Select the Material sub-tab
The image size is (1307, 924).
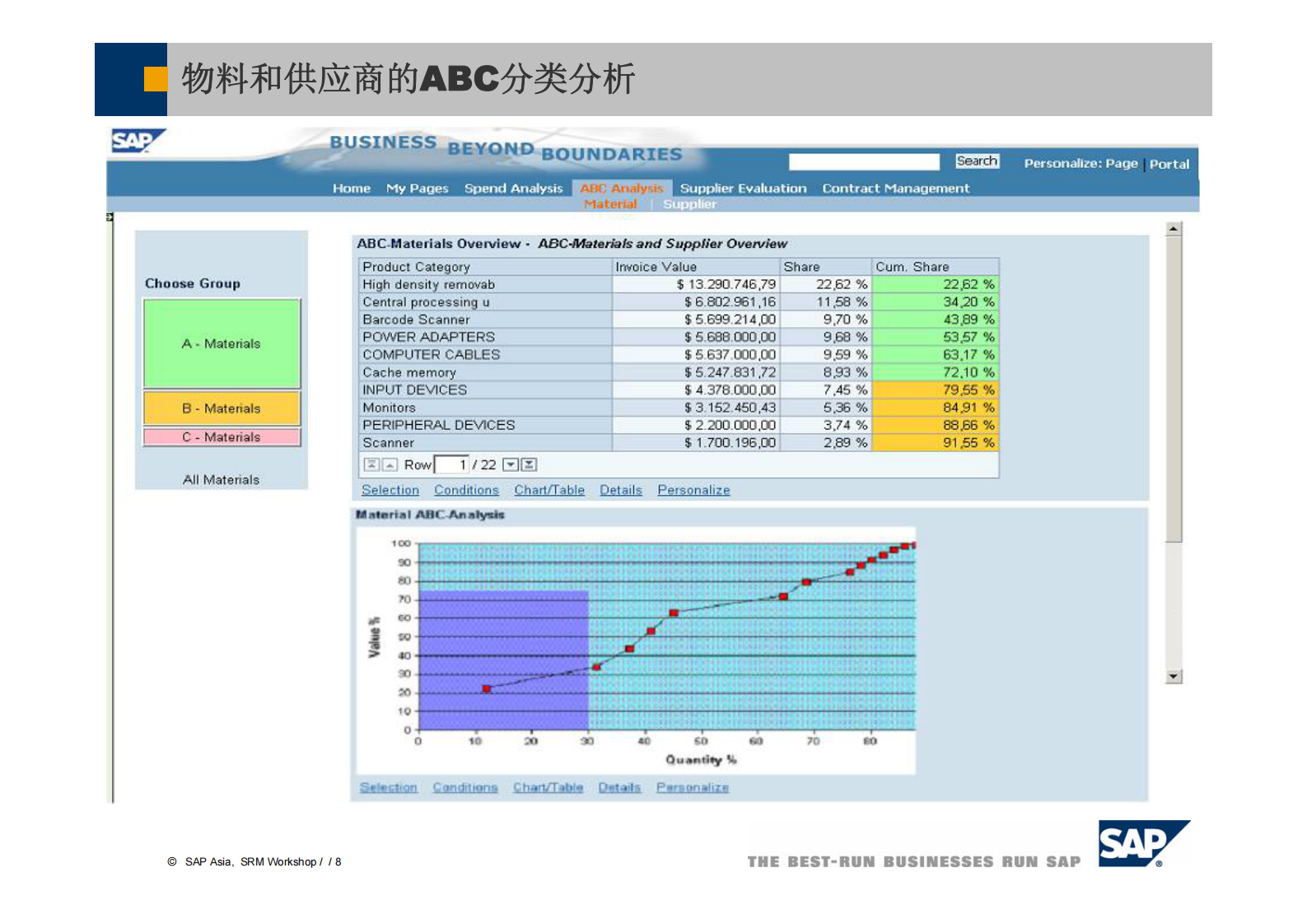(x=610, y=204)
